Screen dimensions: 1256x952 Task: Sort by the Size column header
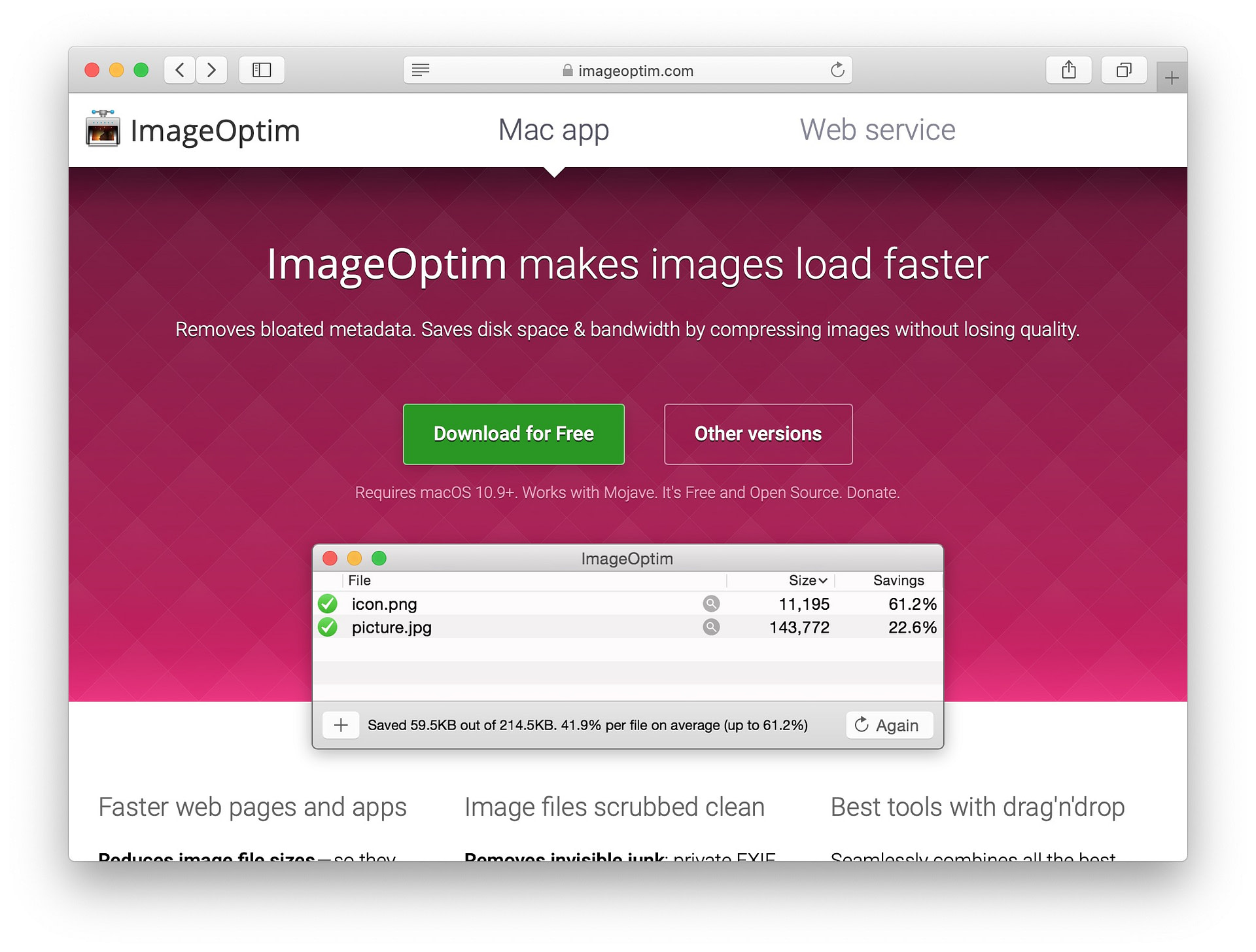(x=808, y=580)
